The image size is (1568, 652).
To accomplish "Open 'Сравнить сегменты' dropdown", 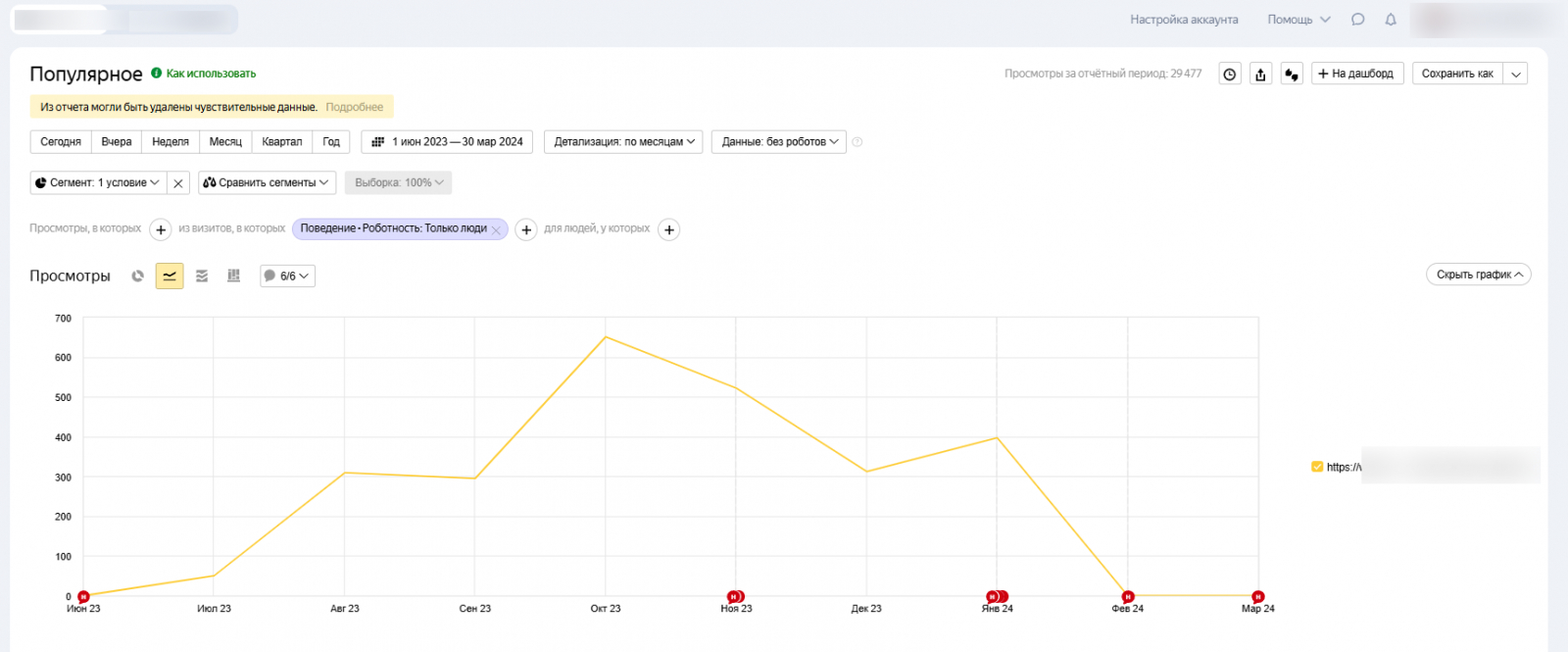I will [x=267, y=183].
